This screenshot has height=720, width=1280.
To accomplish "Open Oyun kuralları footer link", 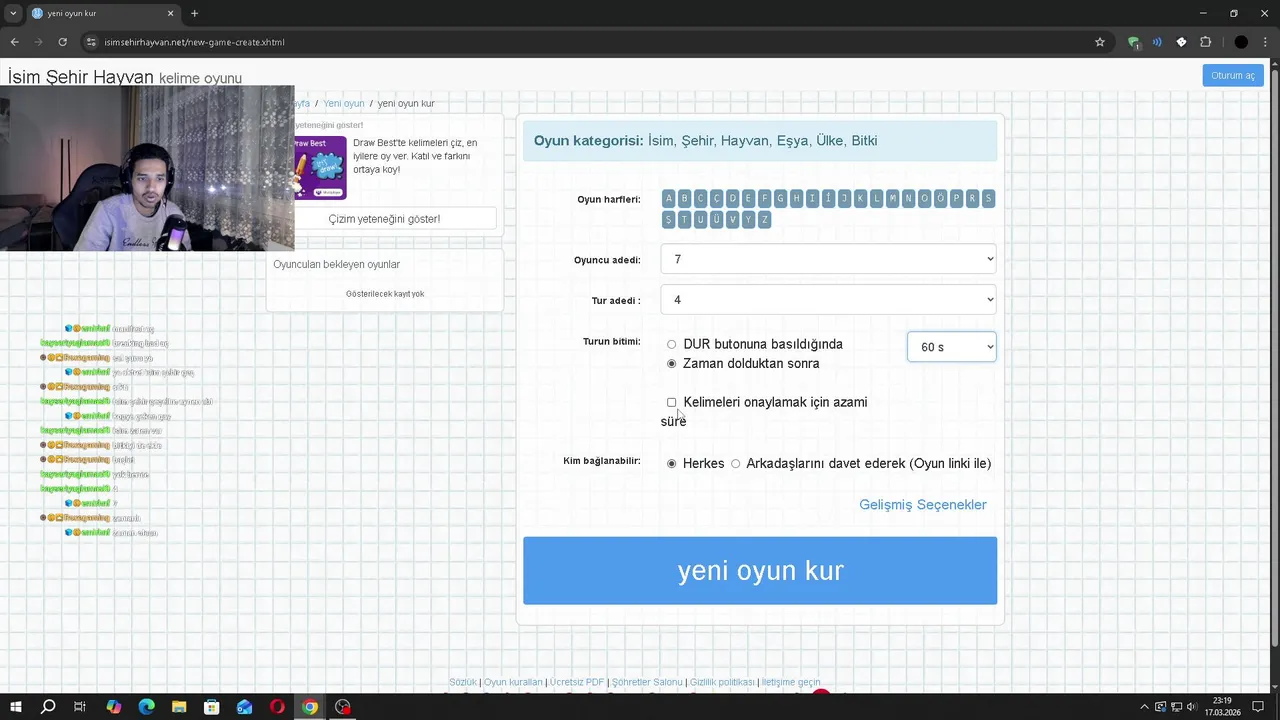I will coord(513,682).
